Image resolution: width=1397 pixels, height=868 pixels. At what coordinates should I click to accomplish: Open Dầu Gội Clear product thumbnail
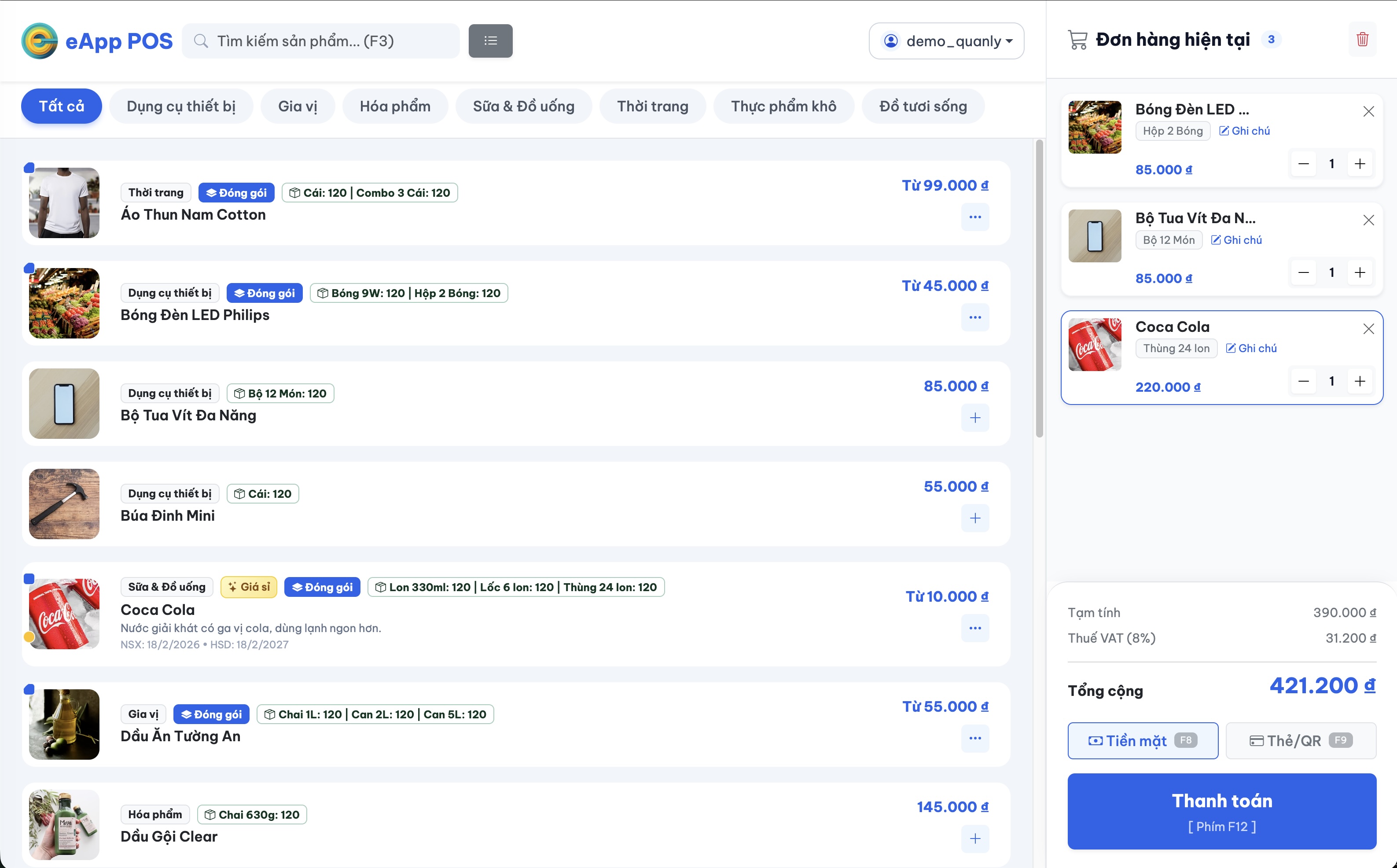click(x=64, y=824)
